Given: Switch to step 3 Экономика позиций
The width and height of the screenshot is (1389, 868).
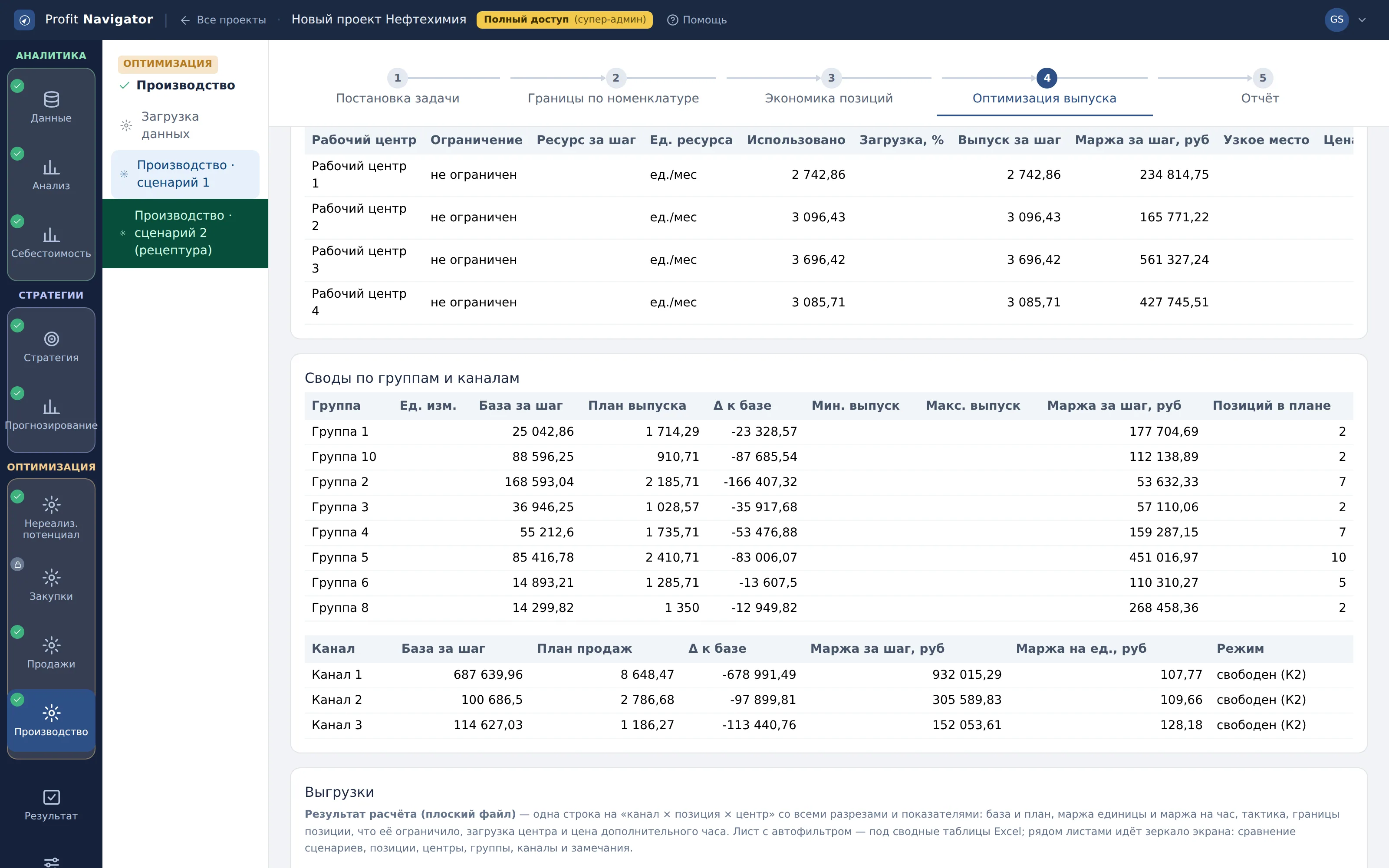Looking at the screenshot, I should tap(829, 87).
